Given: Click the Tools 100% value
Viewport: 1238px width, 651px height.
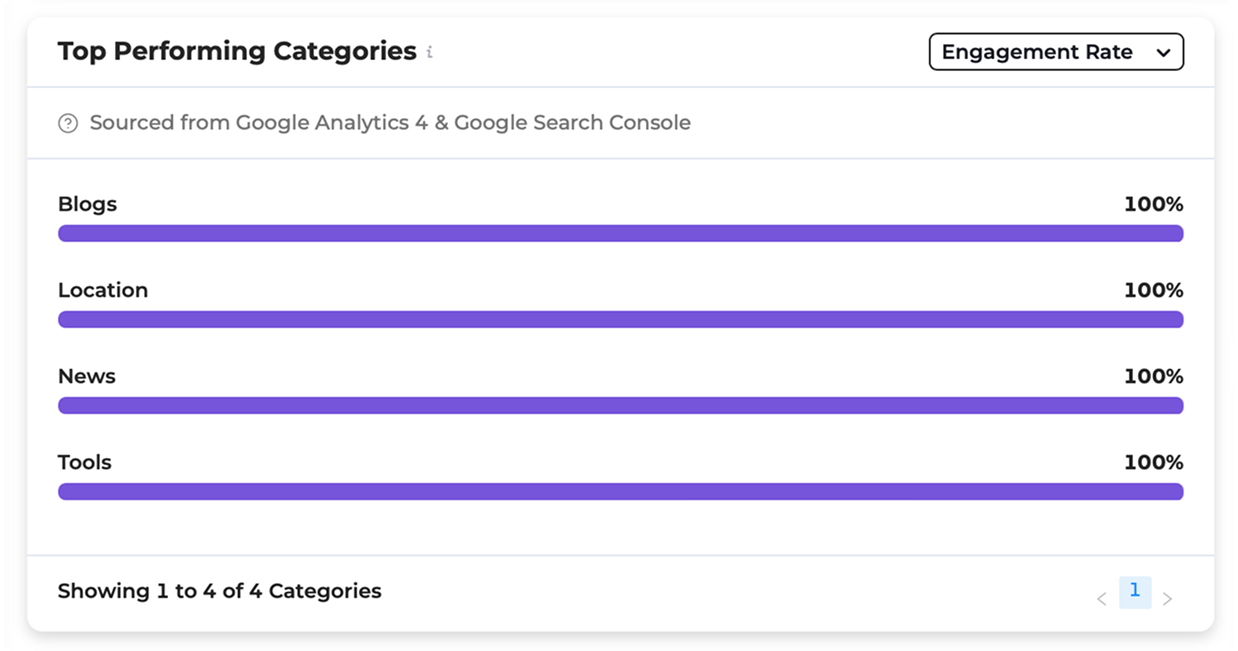Looking at the screenshot, I should (1153, 462).
